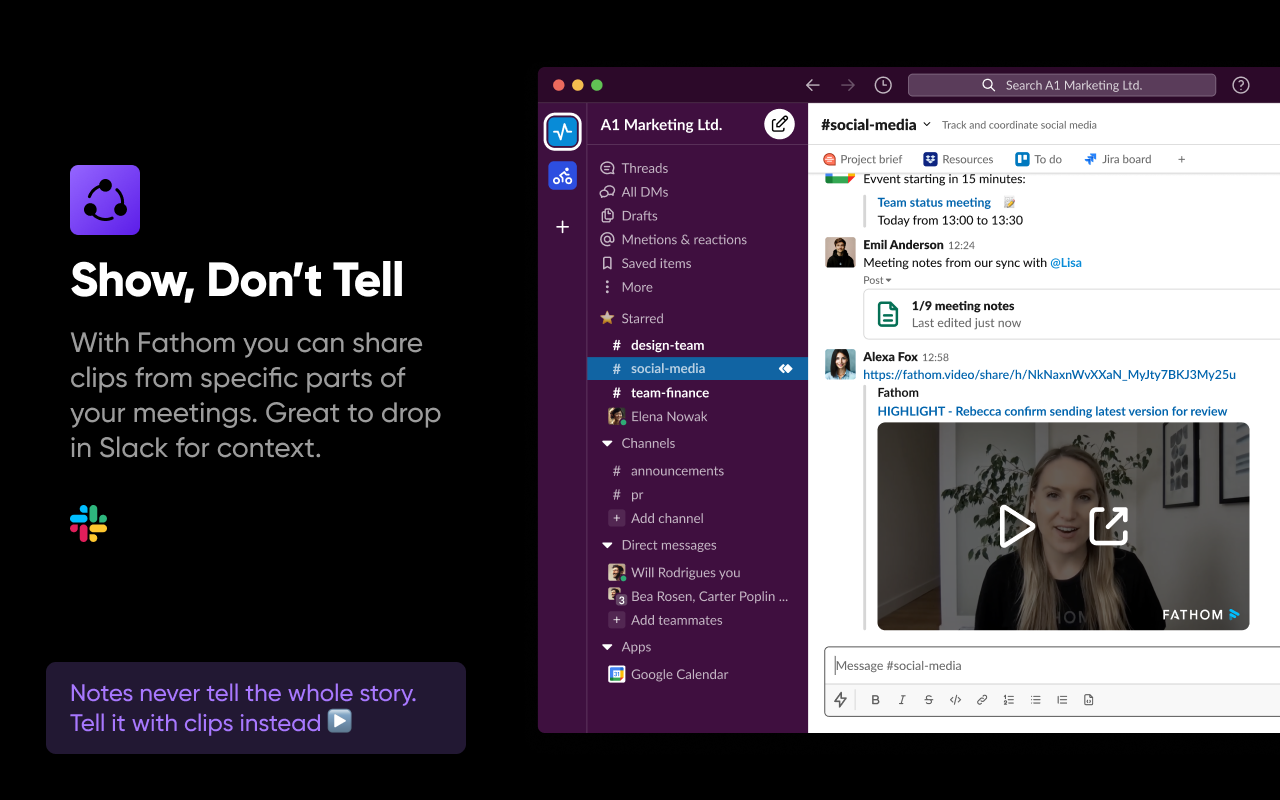Open the help question mark icon
Screen dimensions: 1280x800
pyautogui.click(x=1241, y=85)
